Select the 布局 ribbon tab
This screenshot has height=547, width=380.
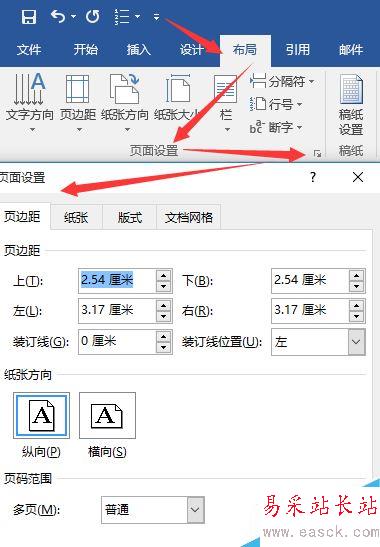245,50
